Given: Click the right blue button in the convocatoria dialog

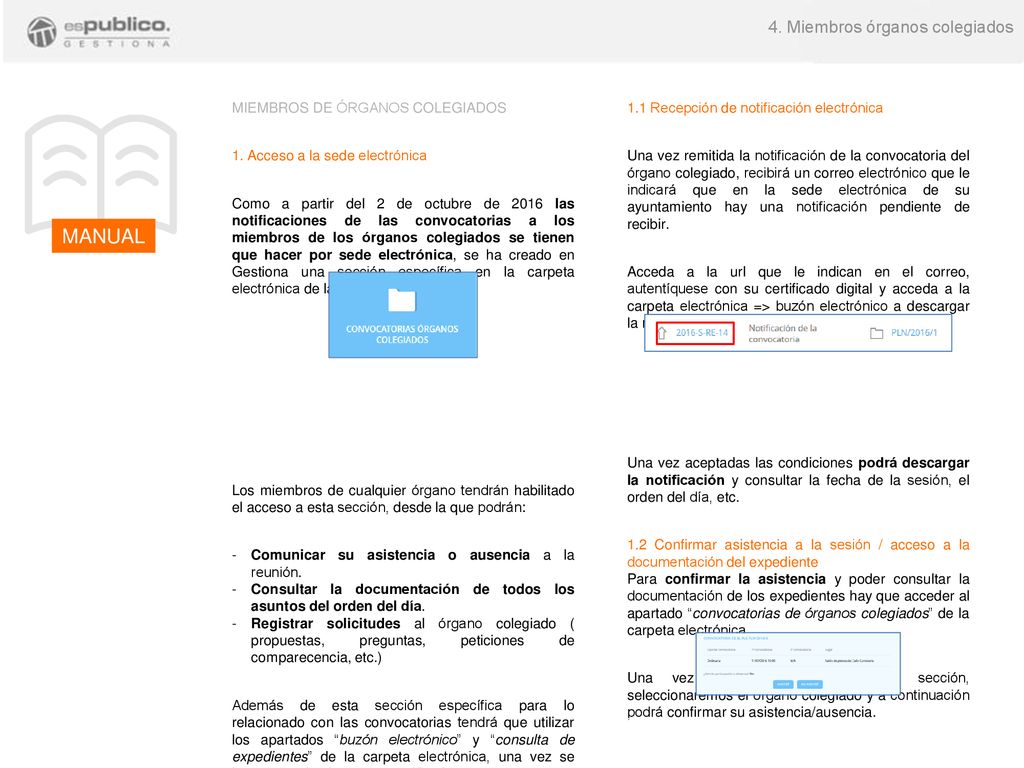Looking at the screenshot, I should (810, 684).
